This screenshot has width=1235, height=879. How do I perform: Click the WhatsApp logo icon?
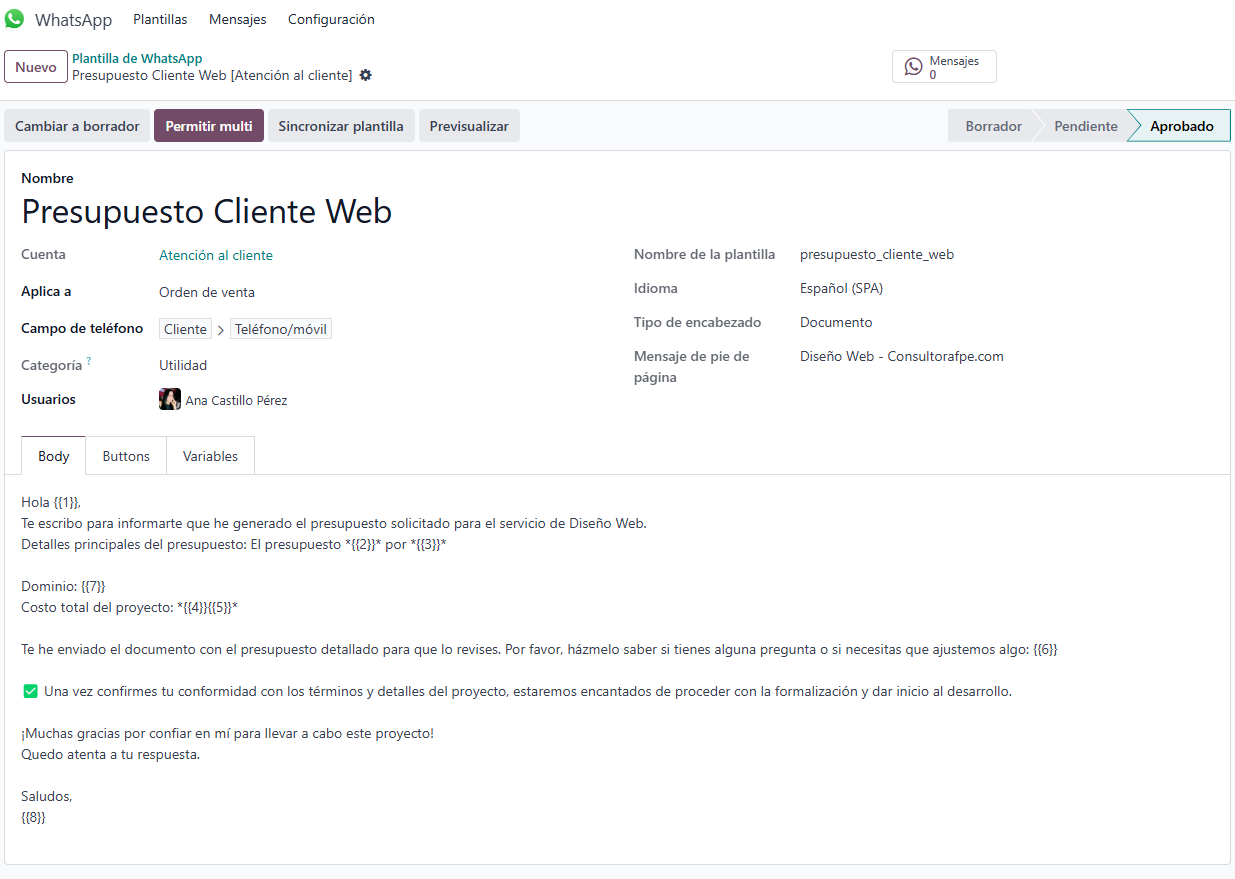(x=14, y=19)
